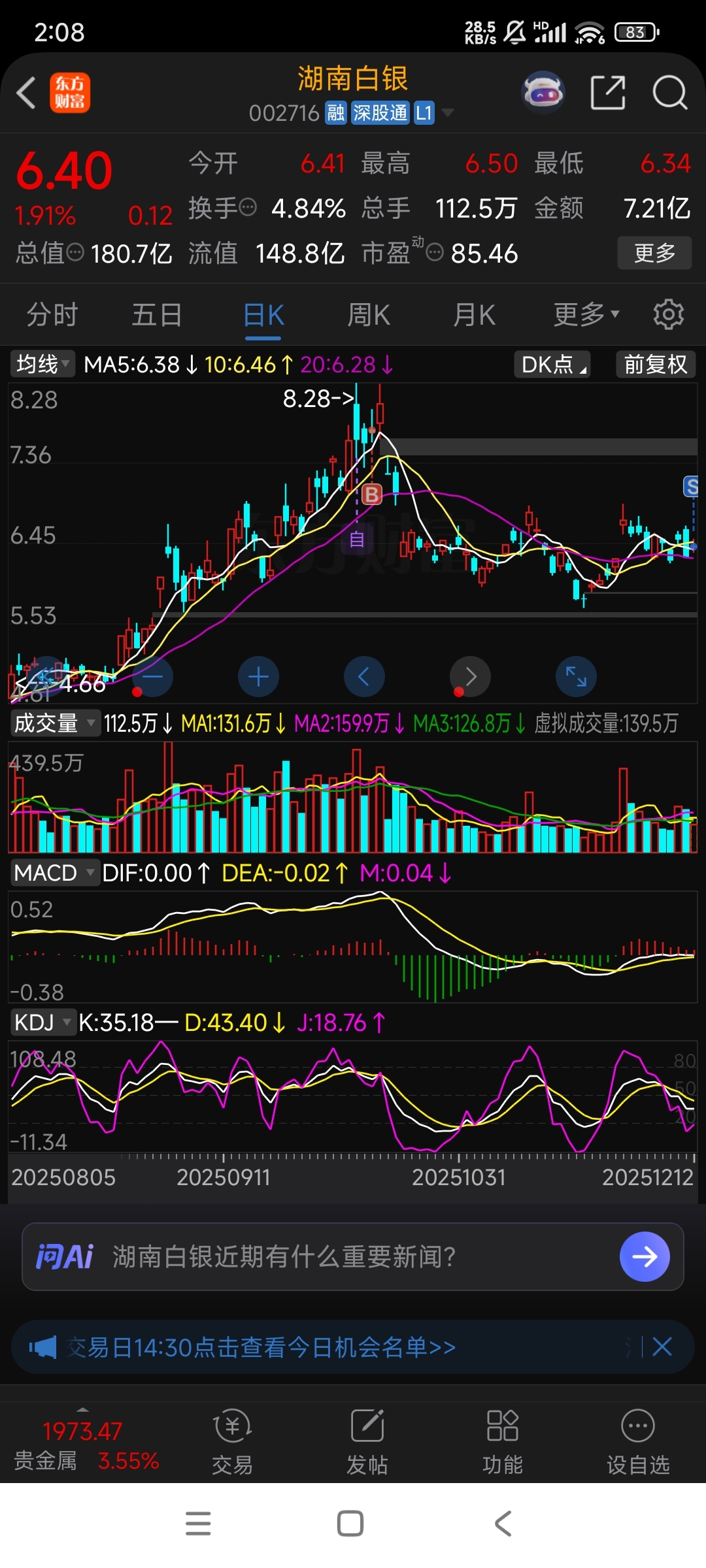The image size is (706, 1568).
Task: Tap the share export icon
Action: coord(608,92)
